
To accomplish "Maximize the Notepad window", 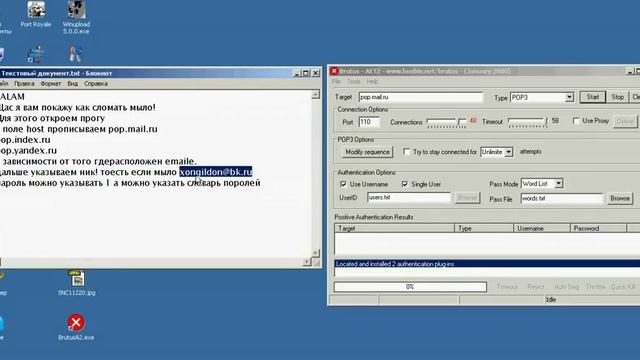I will pyautogui.click(x=306, y=73).
